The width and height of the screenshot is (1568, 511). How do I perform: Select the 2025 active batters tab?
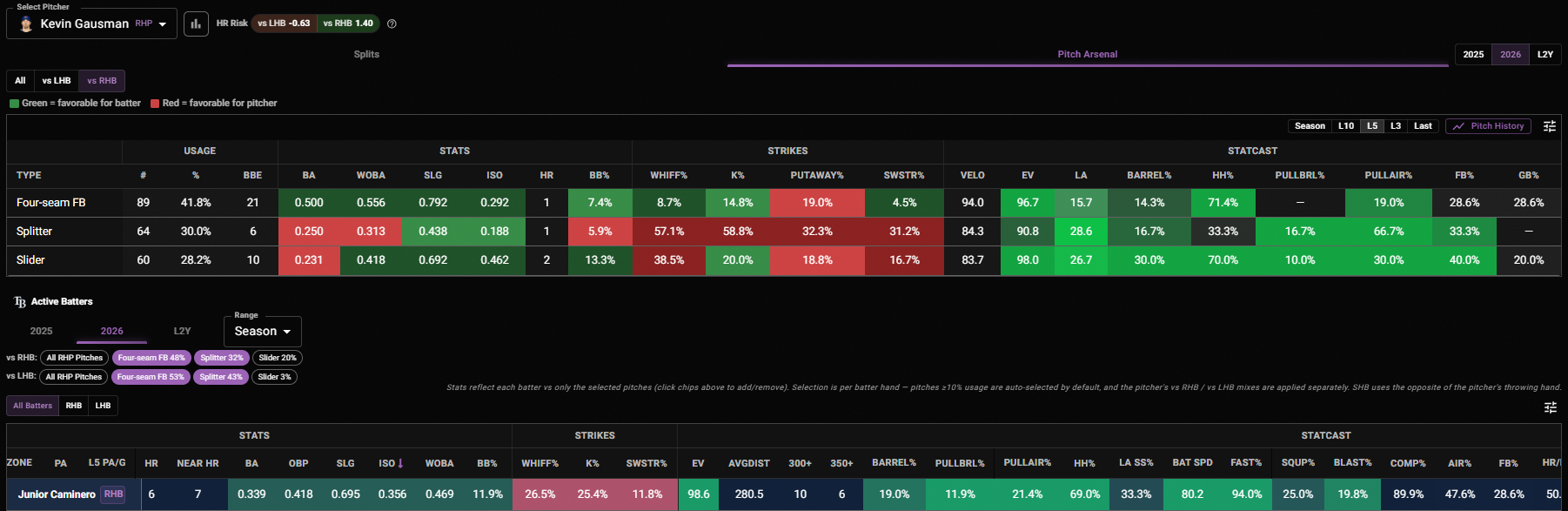(x=41, y=331)
